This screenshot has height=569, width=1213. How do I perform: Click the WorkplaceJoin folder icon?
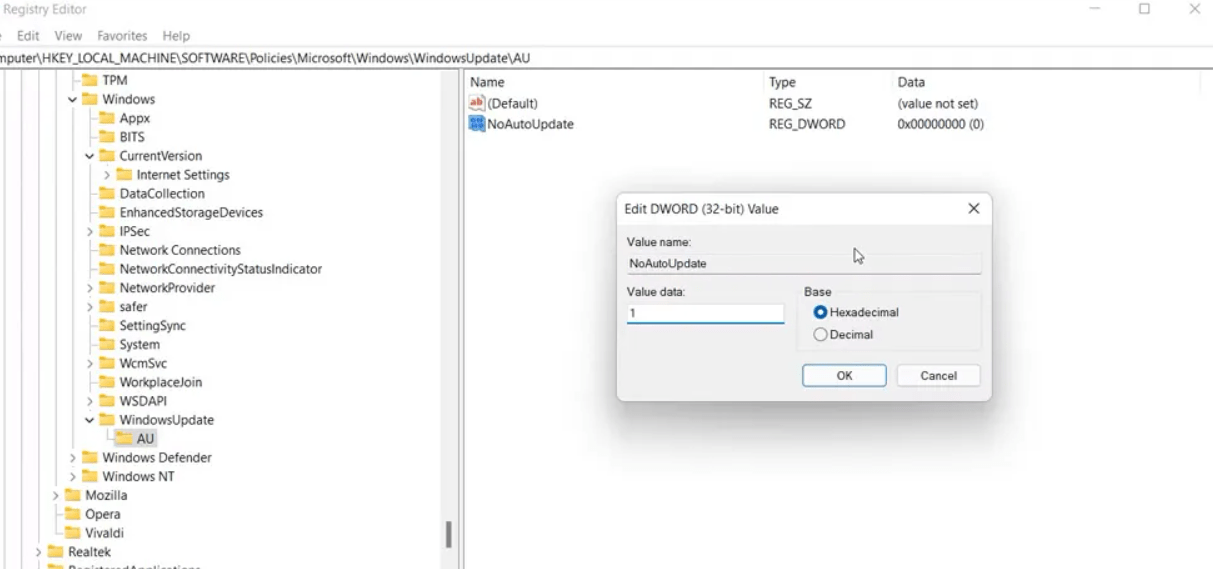107,382
